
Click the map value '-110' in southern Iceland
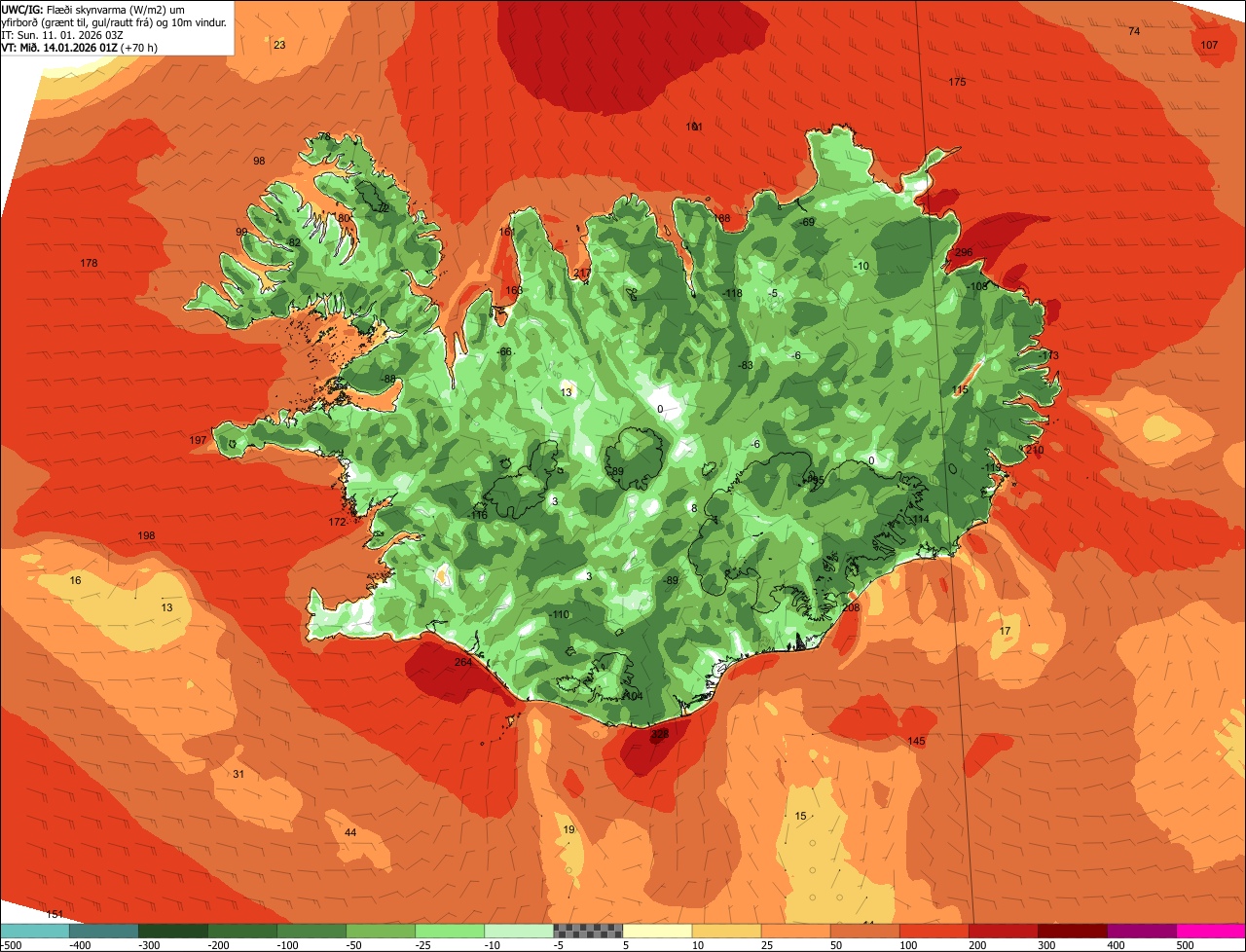click(x=559, y=615)
